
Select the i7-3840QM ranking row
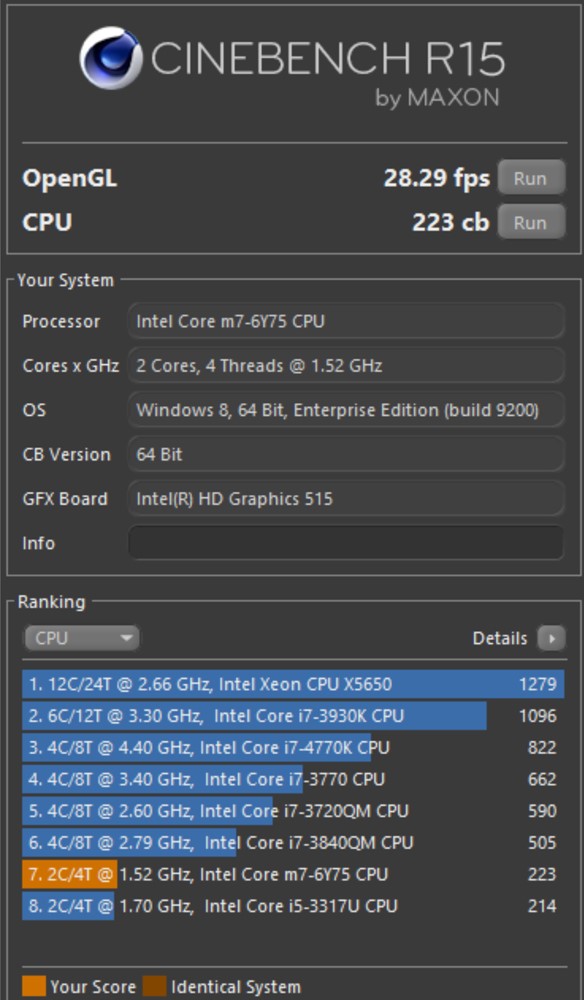tap(293, 842)
